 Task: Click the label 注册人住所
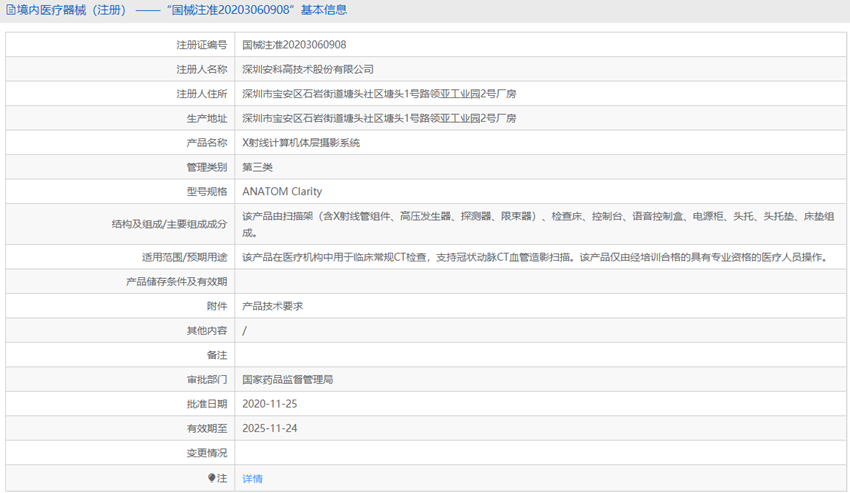click(202, 94)
